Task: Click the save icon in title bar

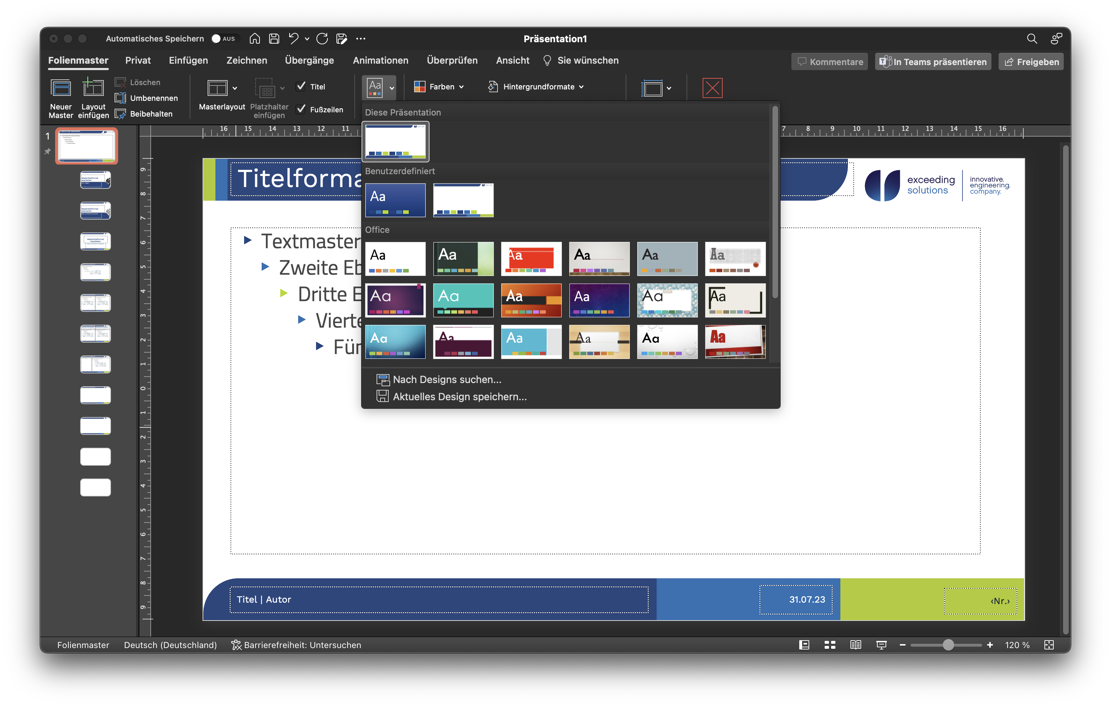Action: click(274, 39)
